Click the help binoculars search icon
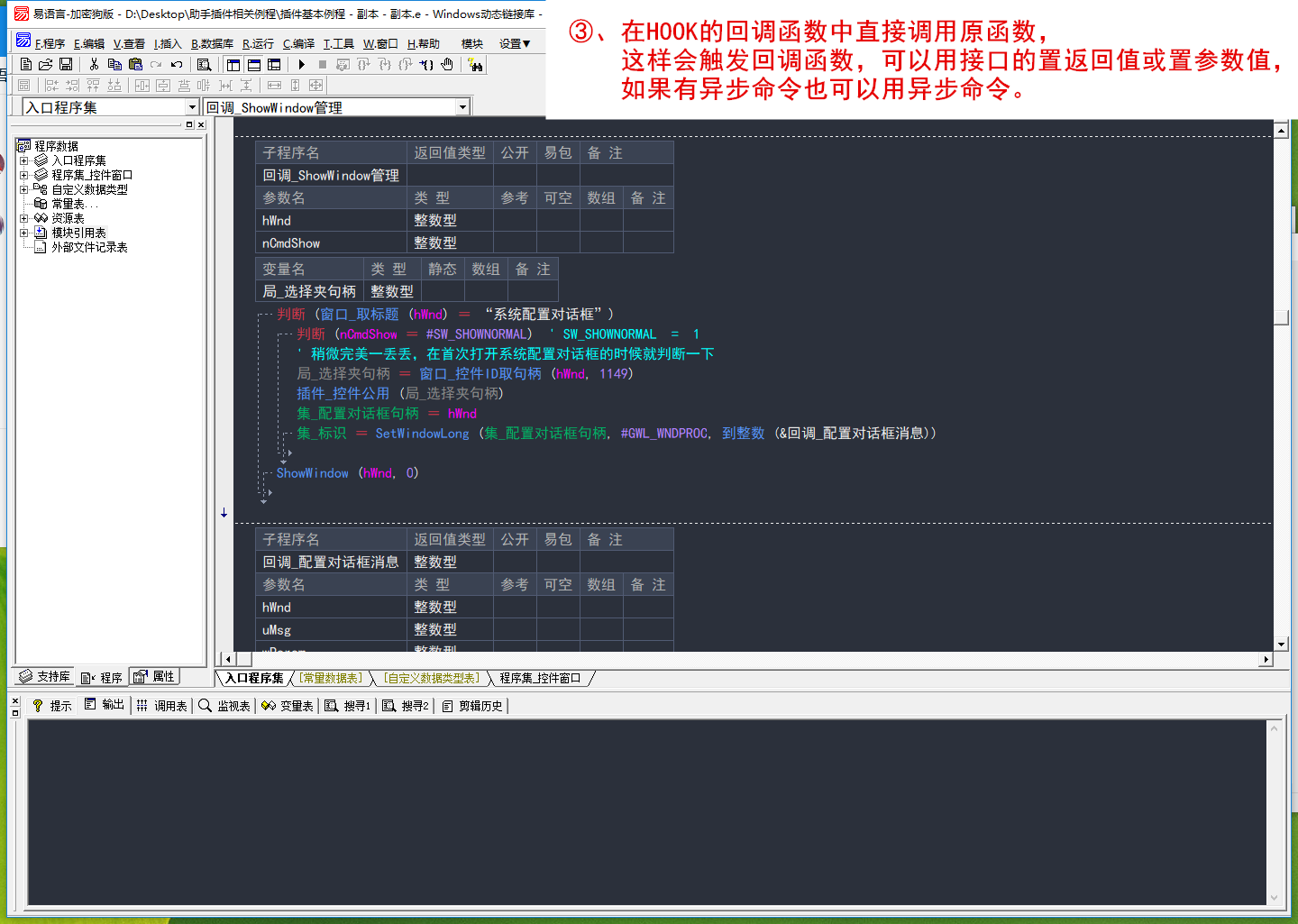Screen dimensions: 1298x924 point(475,65)
